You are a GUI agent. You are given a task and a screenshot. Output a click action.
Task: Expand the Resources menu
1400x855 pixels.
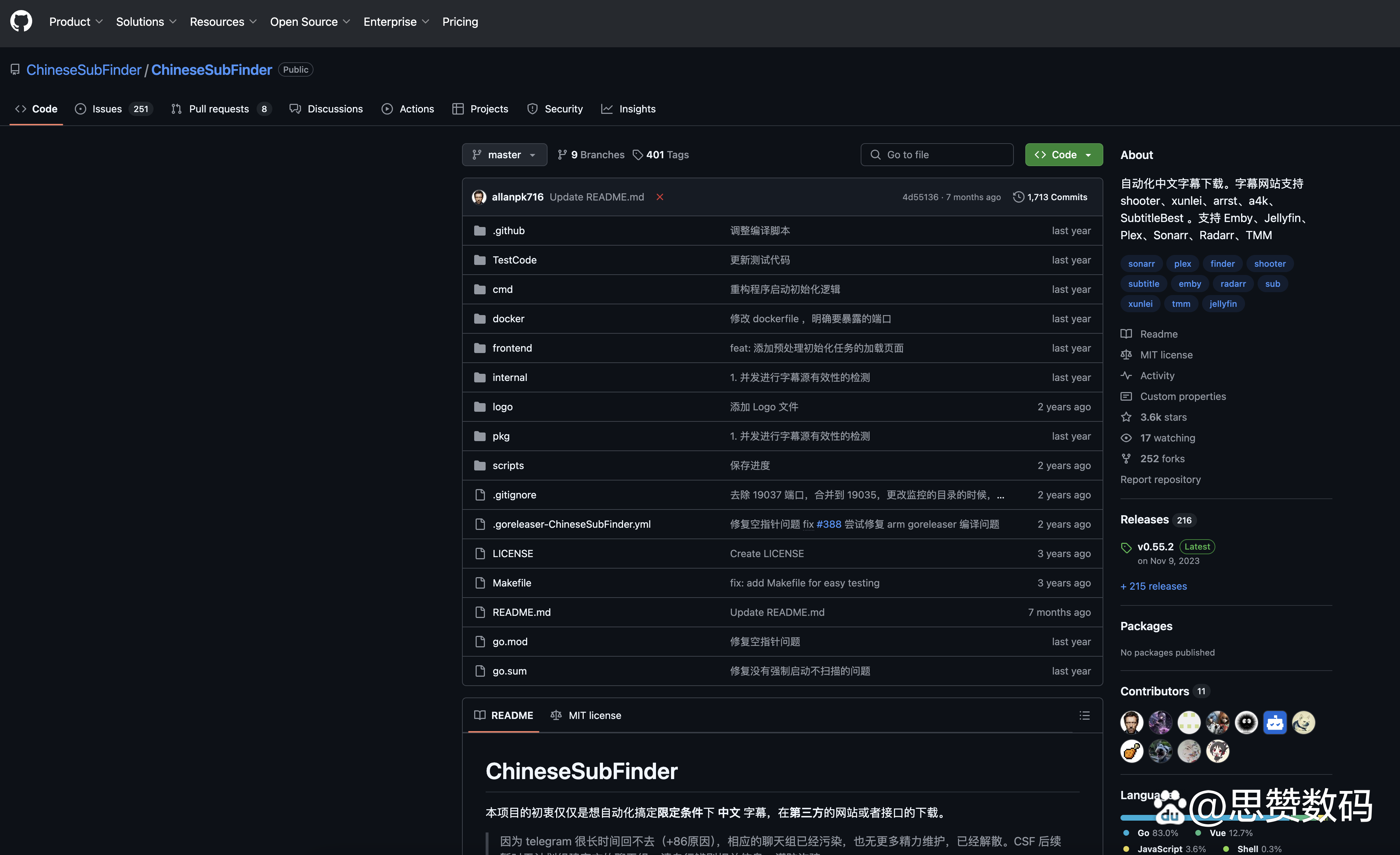pyautogui.click(x=223, y=21)
